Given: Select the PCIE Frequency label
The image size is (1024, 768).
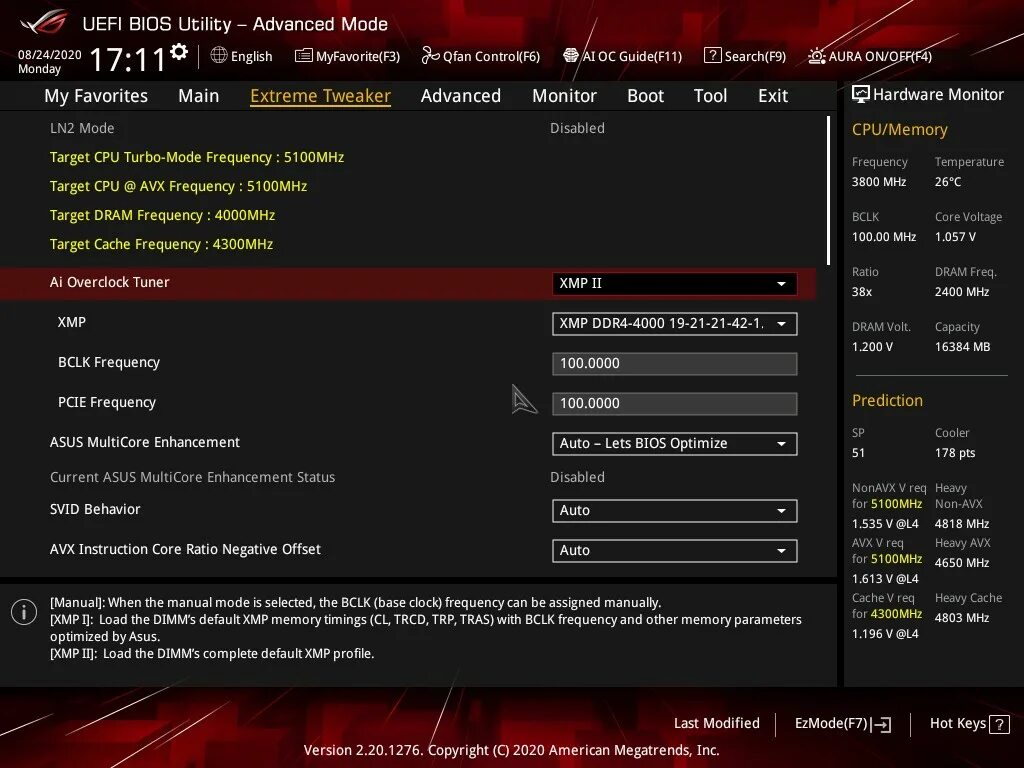Looking at the screenshot, I should point(107,402).
